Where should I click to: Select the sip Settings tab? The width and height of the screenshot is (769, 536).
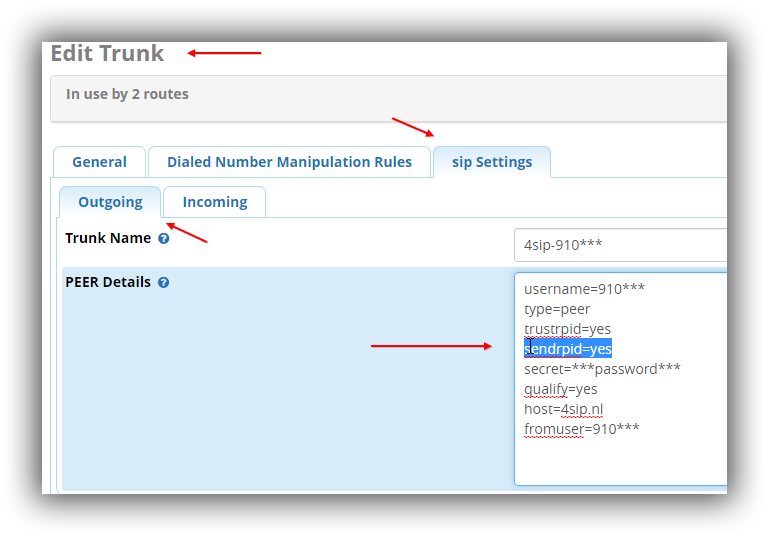pos(491,162)
